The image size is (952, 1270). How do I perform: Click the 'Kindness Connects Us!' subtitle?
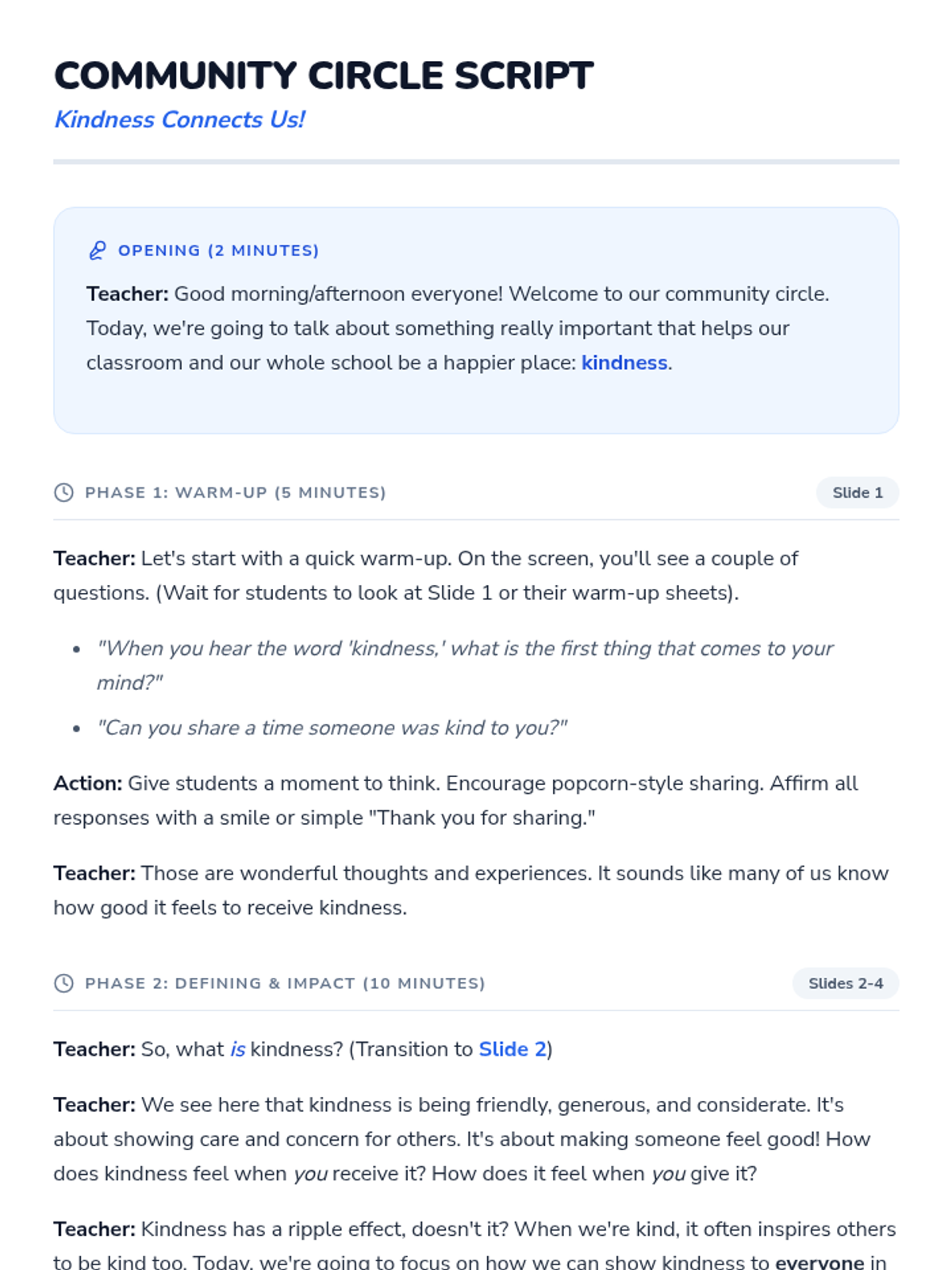pos(179,120)
